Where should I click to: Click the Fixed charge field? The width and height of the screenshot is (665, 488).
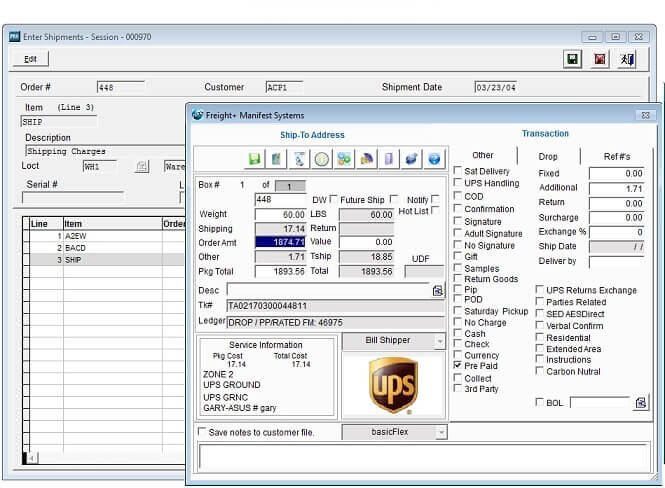click(x=617, y=173)
